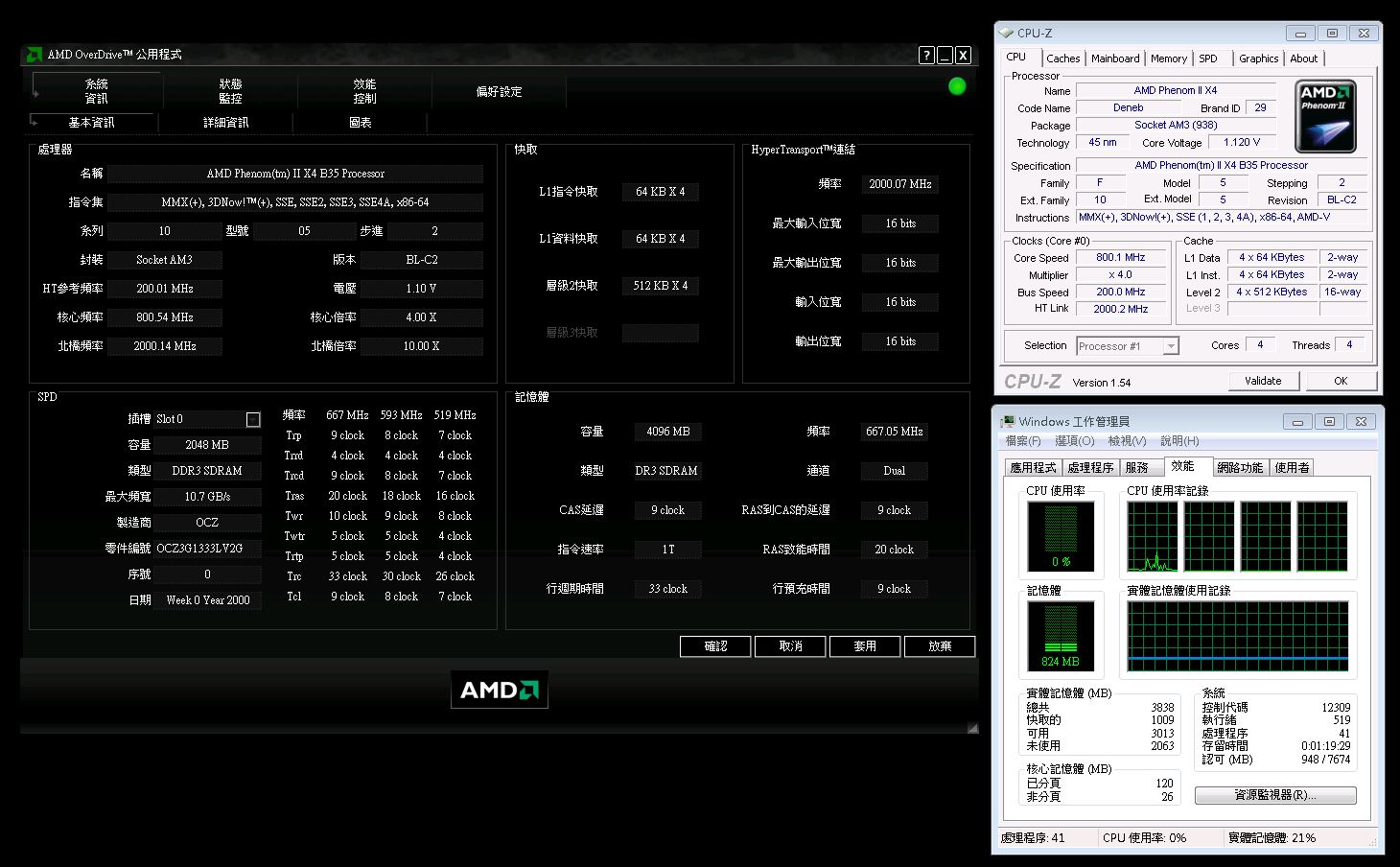This screenshot has width=1400, height=867.
Task: Open the Processor #1 selection dropdown in CPU-Z
Action: [1171, 346]
